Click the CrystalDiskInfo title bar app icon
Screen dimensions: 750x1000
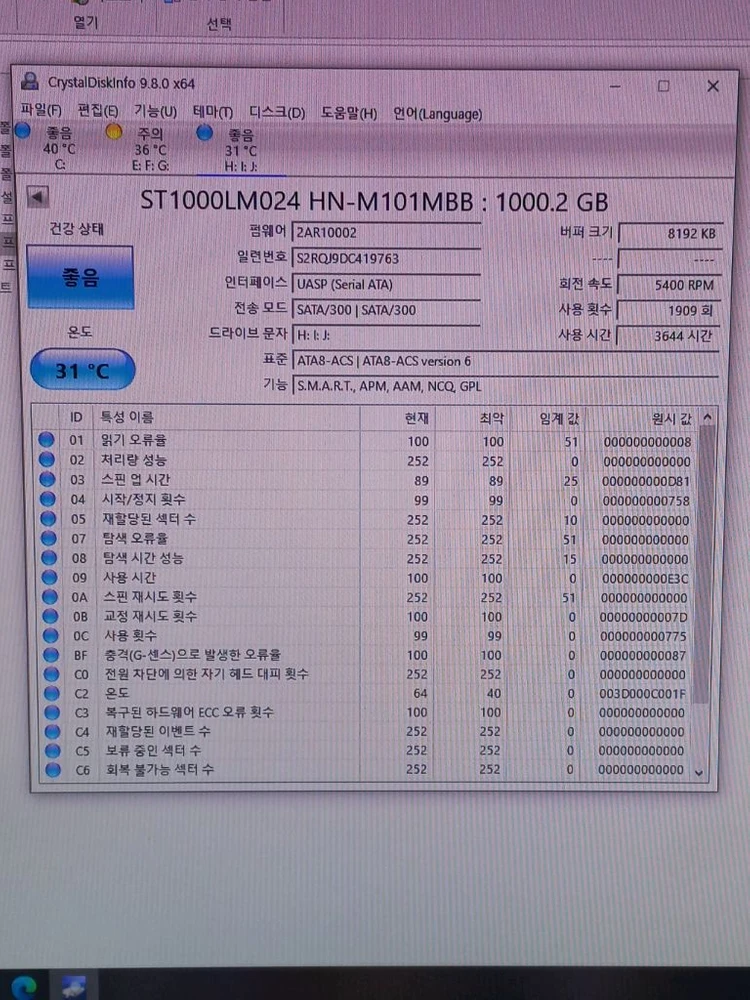(29, 81)
